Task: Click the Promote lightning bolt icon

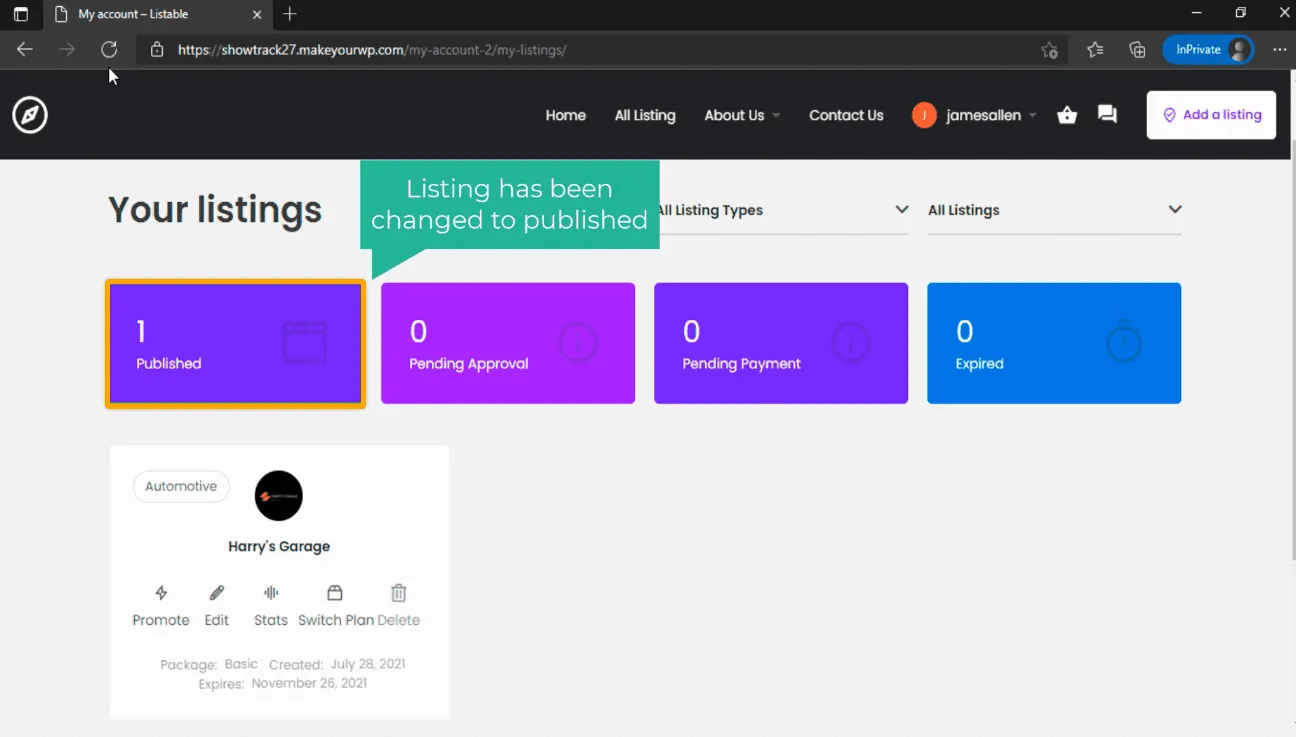Action: (161, 593)
